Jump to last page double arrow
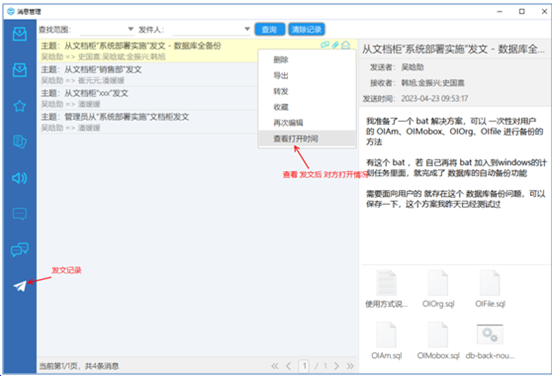 click(350, 366)
